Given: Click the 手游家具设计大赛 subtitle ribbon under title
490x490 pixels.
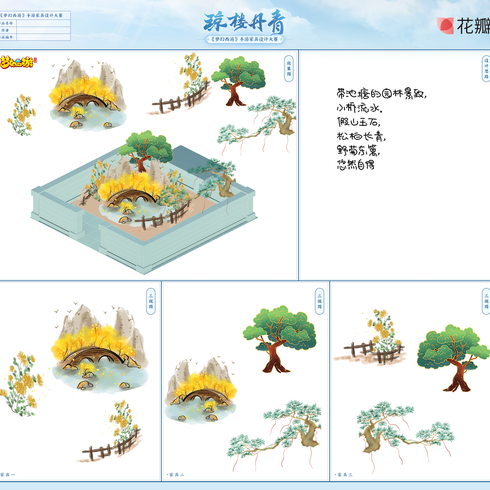Looking at the screenshot, I should point(245,39).
